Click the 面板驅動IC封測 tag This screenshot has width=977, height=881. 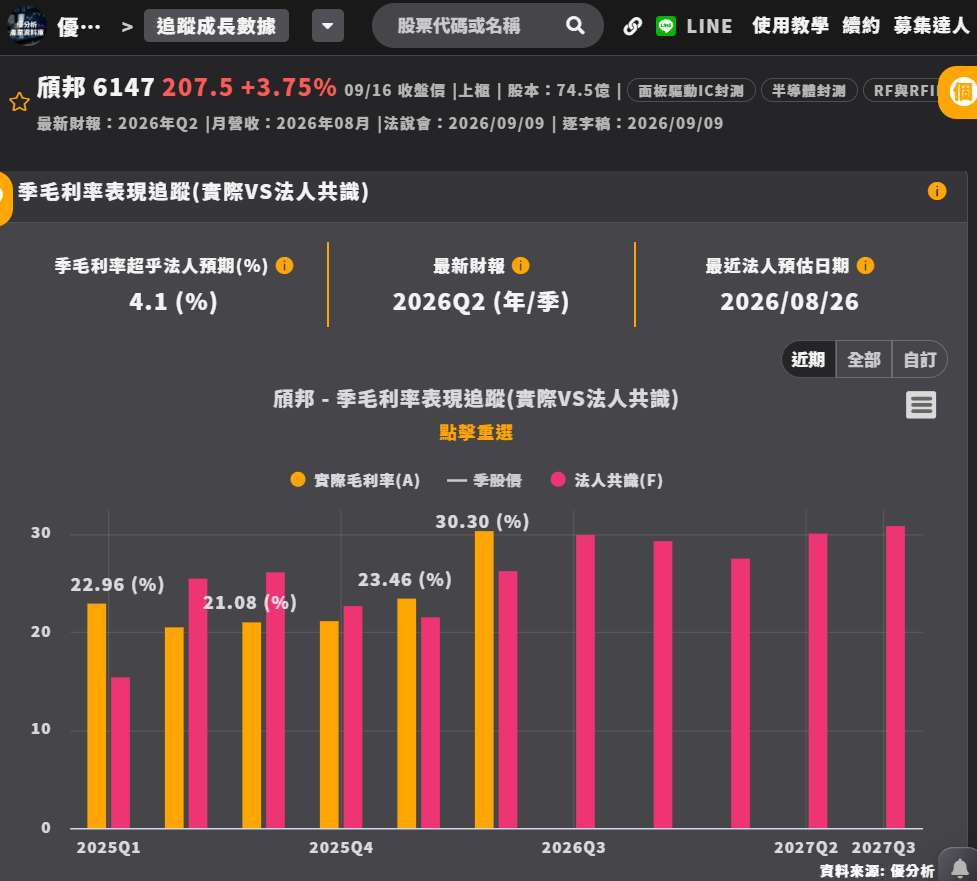(691, 91)
